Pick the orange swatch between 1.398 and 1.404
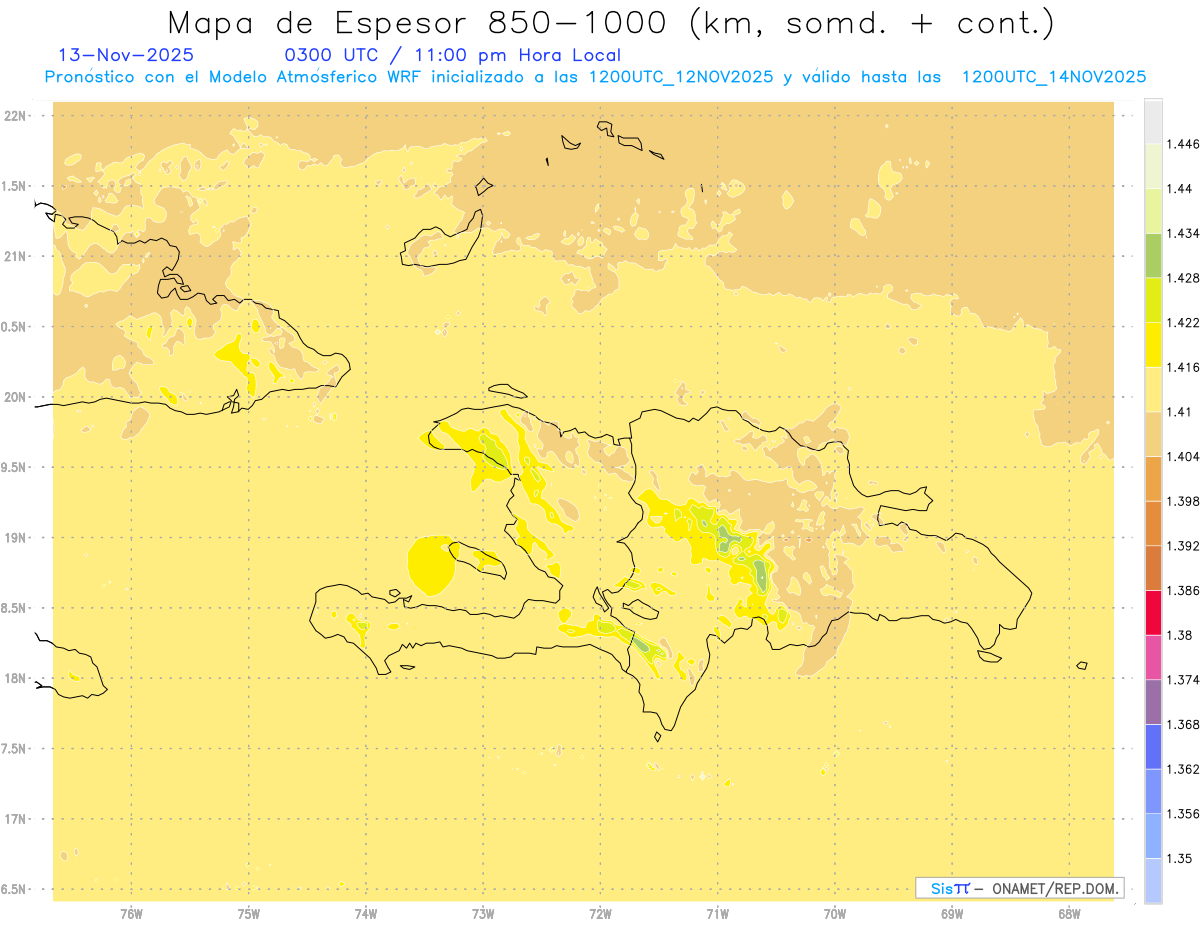Viewport: 1200px width, 927px height. click(x=1153, y=478)
